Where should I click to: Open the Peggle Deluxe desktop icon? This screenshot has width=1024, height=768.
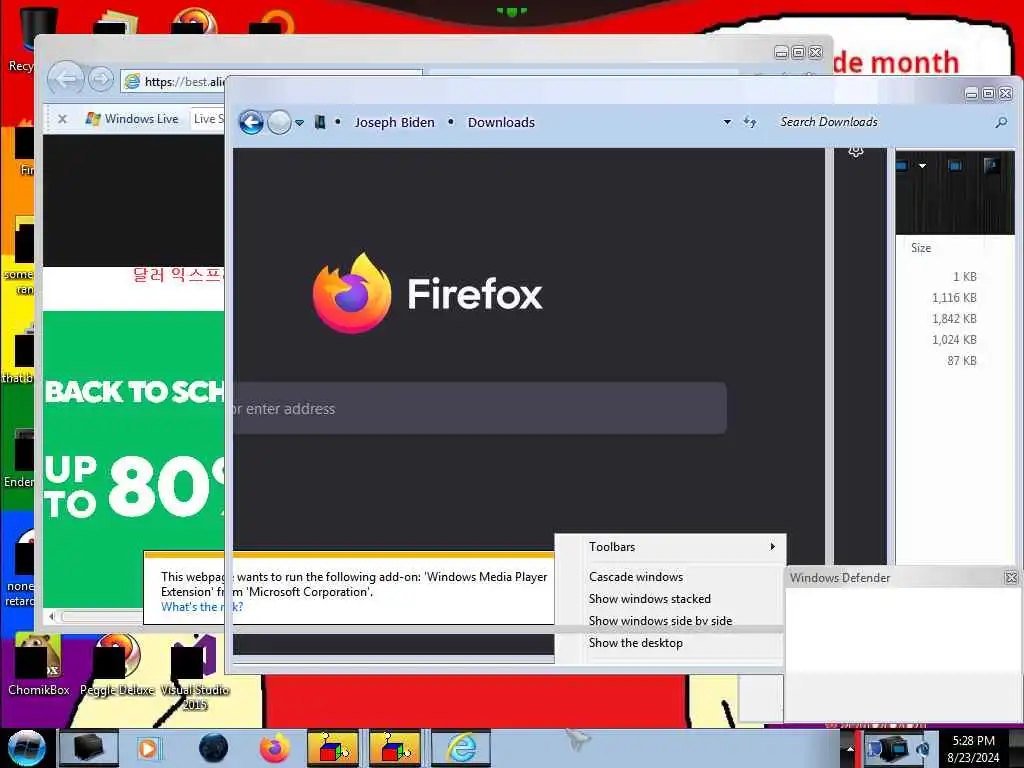pos(117,665)
